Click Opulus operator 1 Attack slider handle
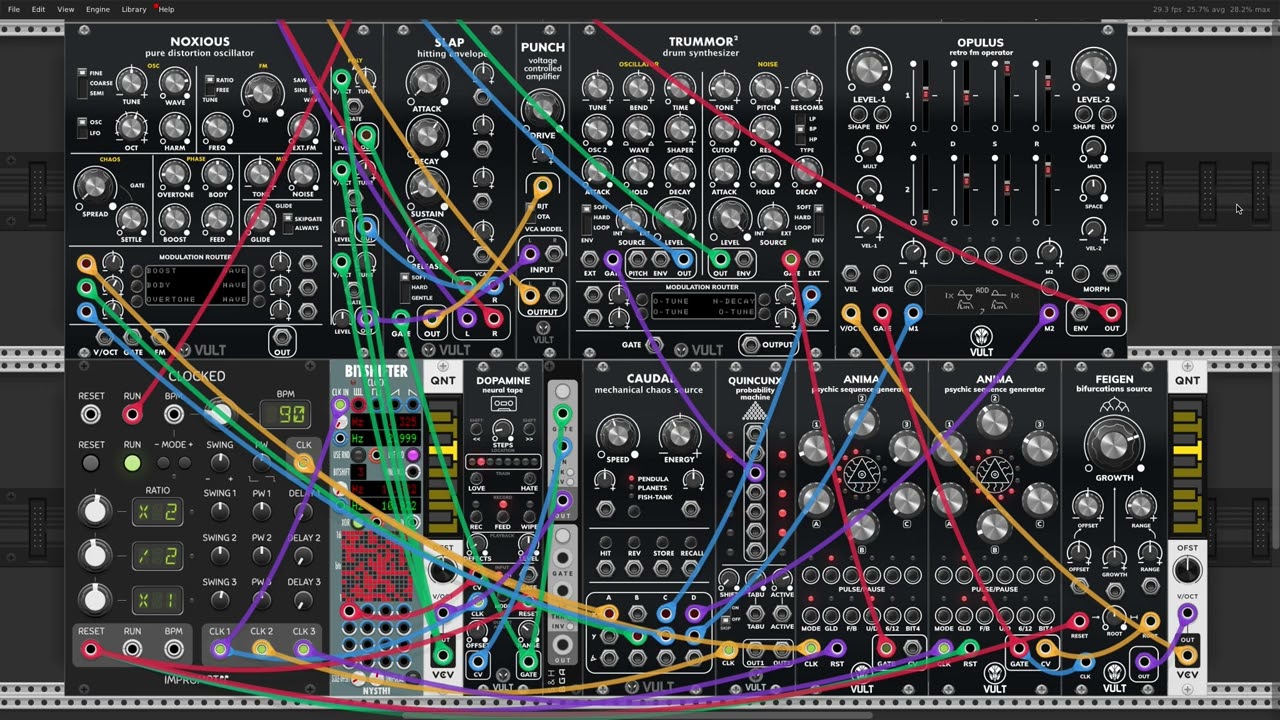This screenshot has height=720, width=1280. [926, 95]
